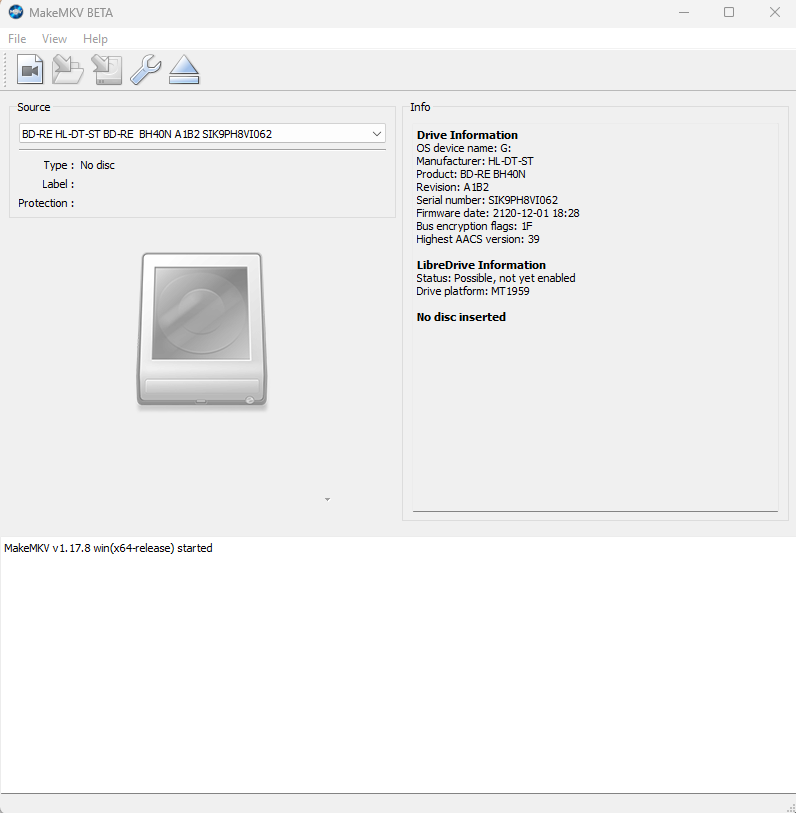
Task: Click the Status Possible, not yet enabled line
Action: pos(496,278)
